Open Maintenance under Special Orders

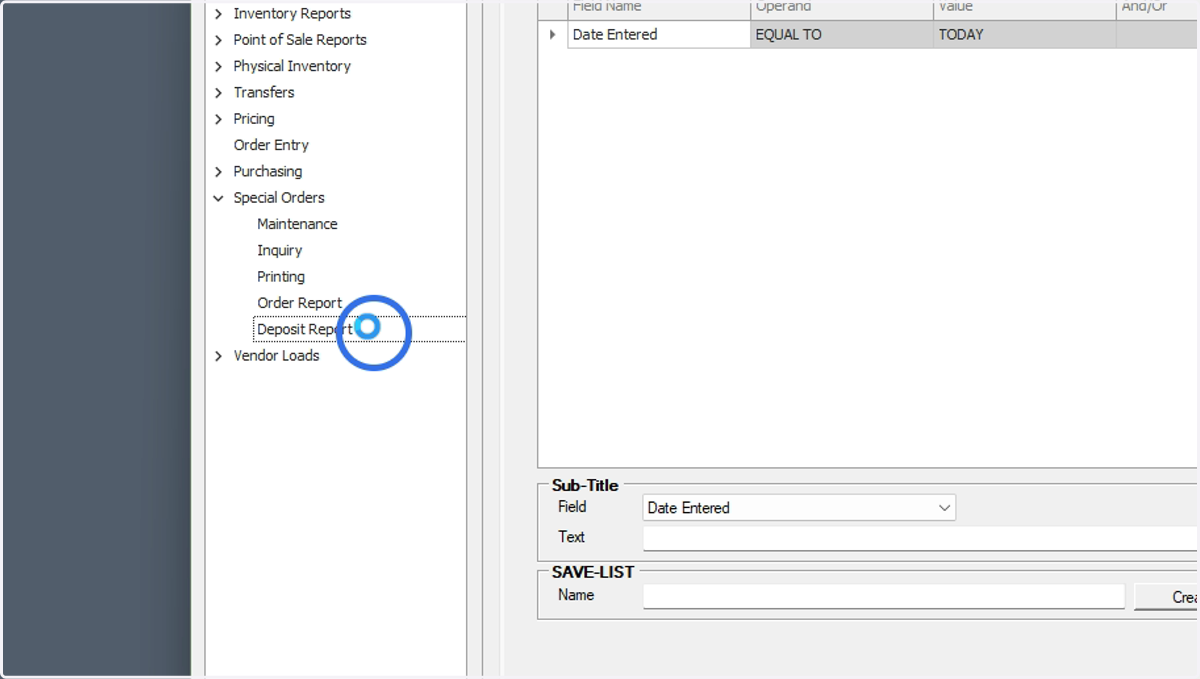pyautogui.click(x=297, y=224)
